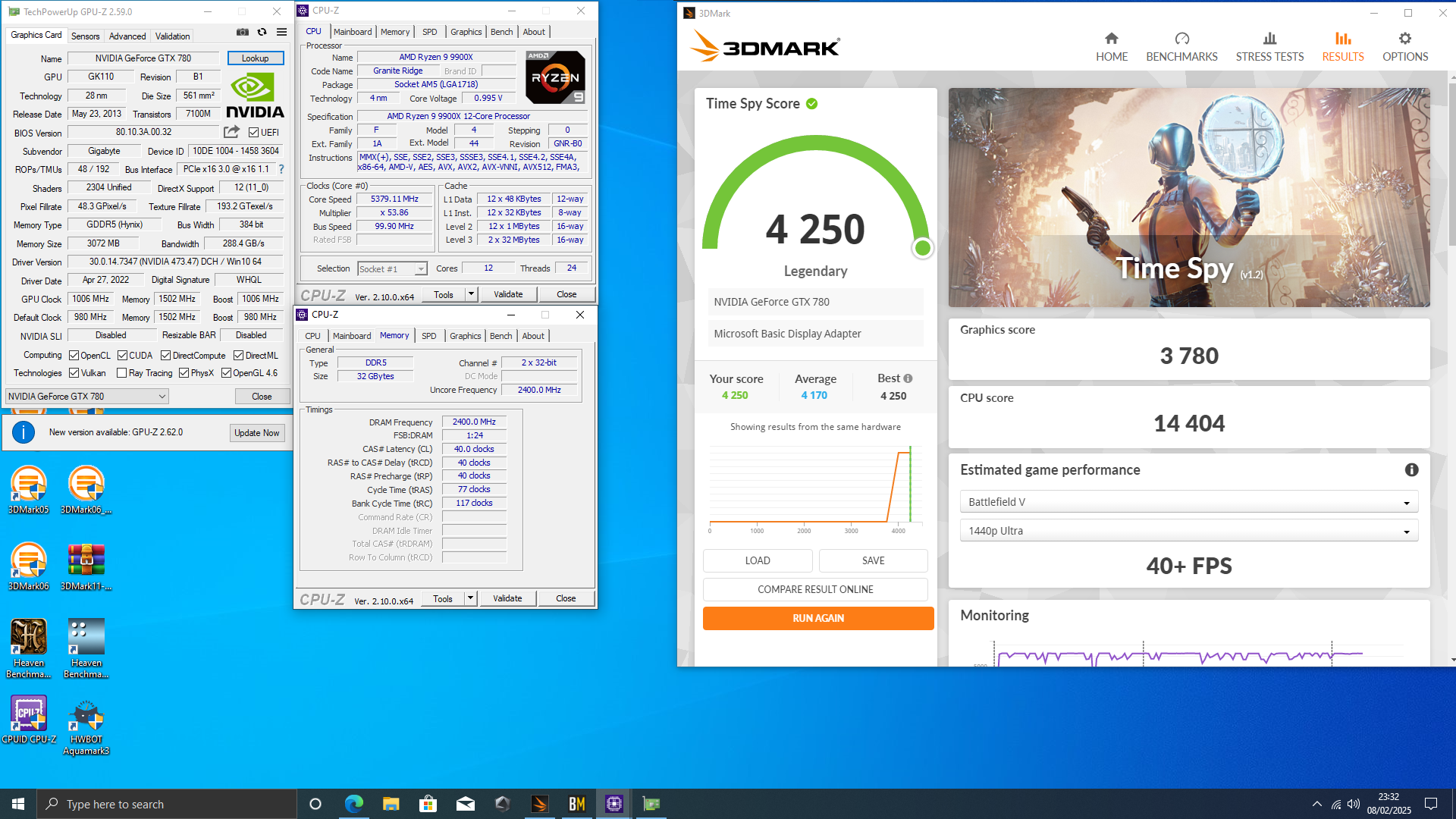Click the Windows Start button

18,804
